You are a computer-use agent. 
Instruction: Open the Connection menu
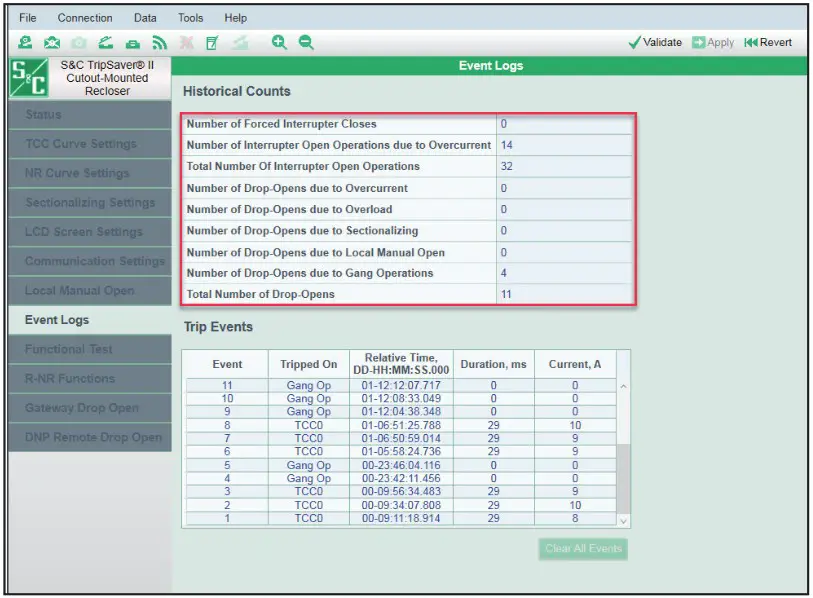(85, 18)
